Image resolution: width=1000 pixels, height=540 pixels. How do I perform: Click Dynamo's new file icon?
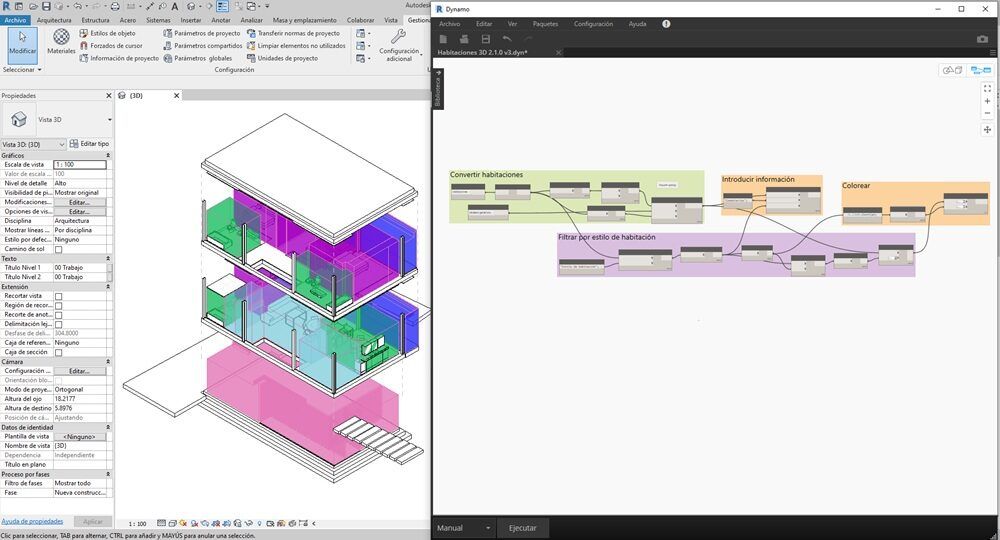tap(444, 39)
